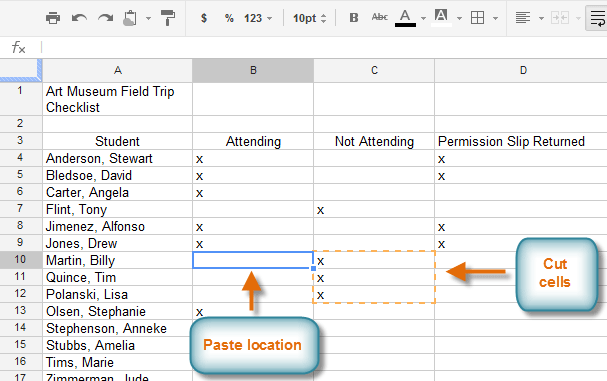Image resolution: width=607 pixels, height=381 pixels.
Task: Select the 'Tims, Marie' cell
Action: (117, 362)
